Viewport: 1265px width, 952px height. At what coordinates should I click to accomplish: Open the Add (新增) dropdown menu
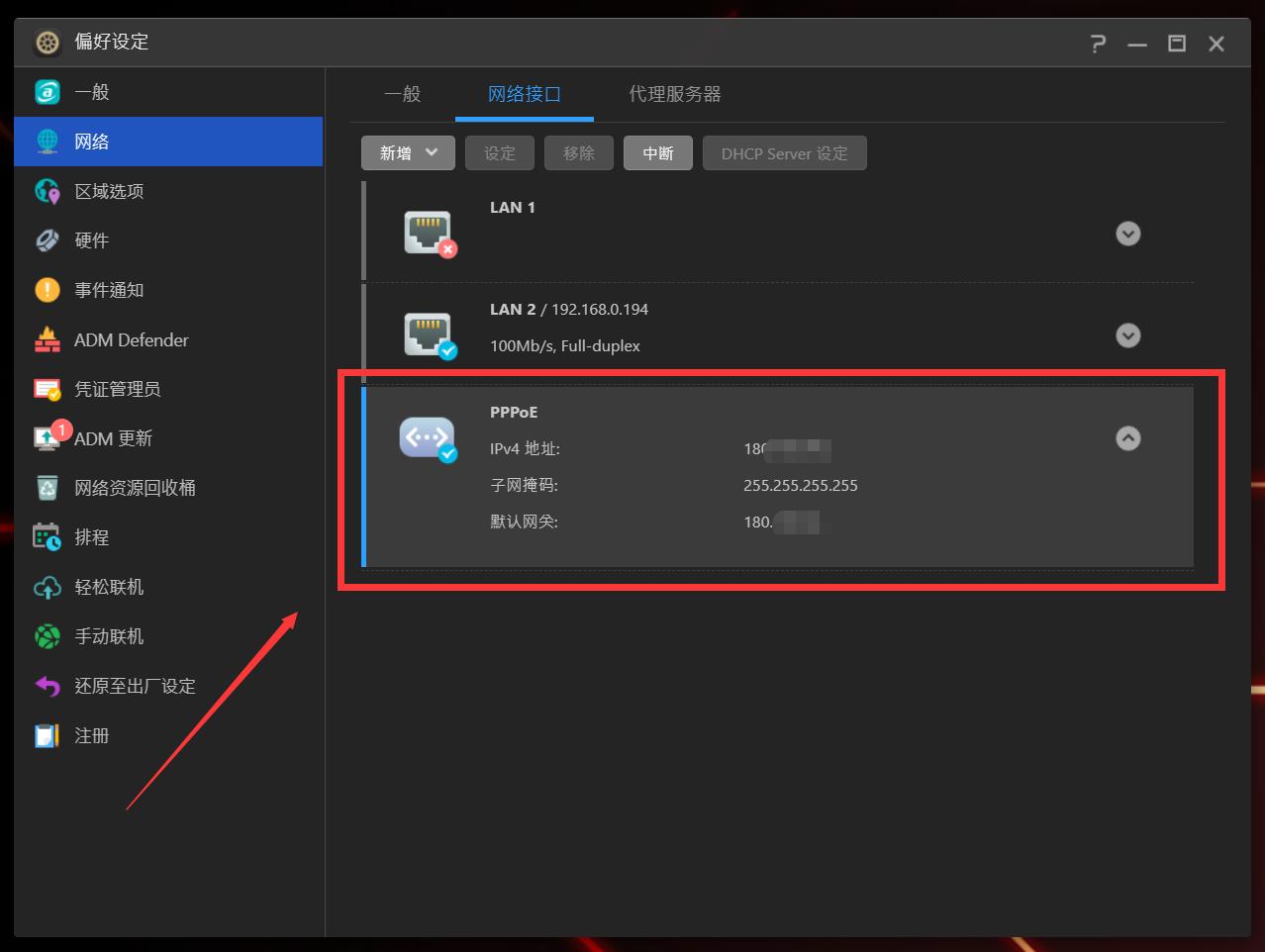click(408, 153)
